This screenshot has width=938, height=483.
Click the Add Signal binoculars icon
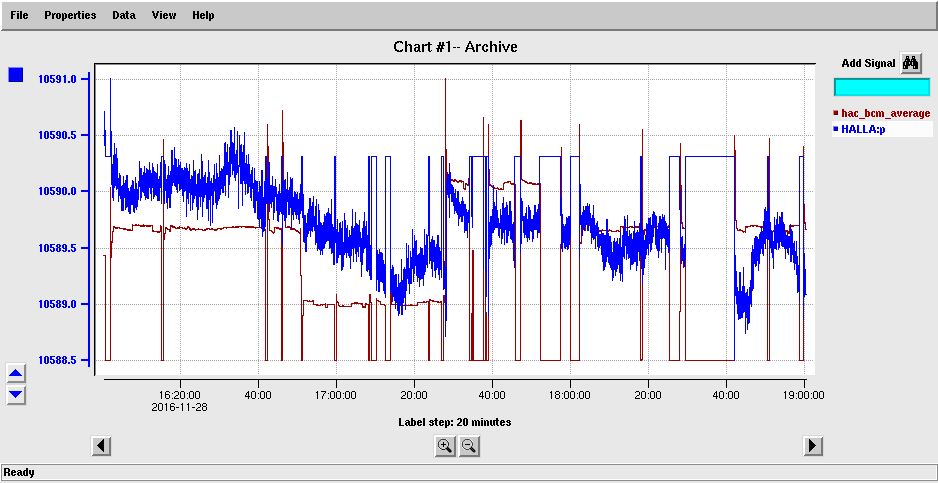tap(911, 63)
